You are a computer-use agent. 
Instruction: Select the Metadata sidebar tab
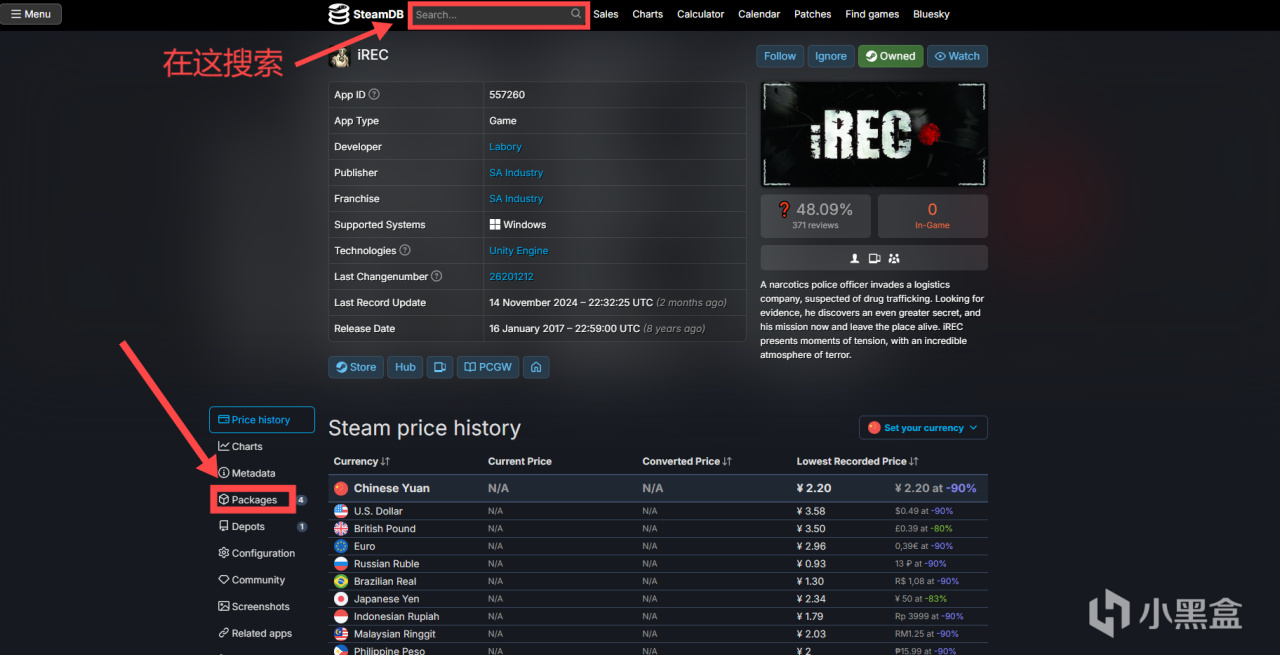(262, 473)
